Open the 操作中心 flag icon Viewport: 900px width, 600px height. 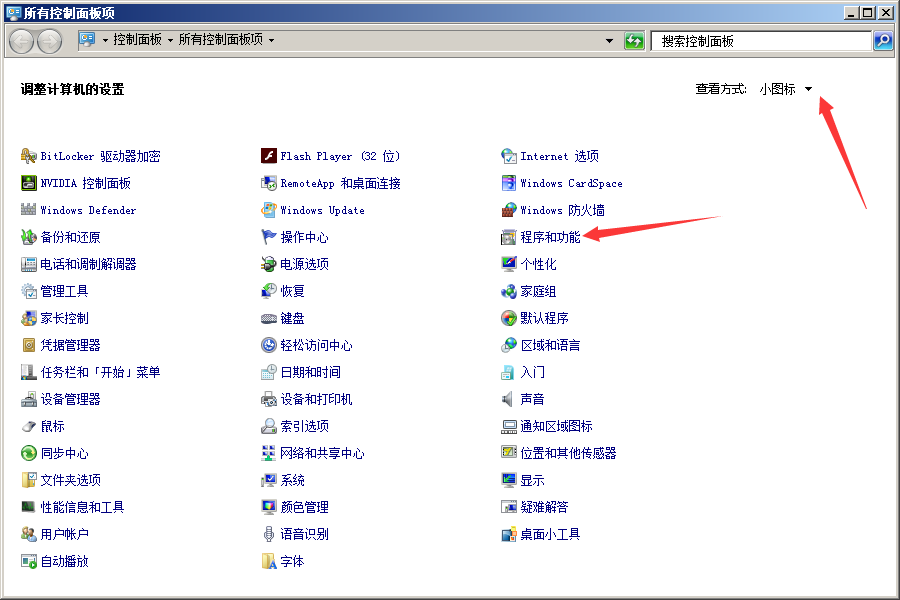[269, 237]
